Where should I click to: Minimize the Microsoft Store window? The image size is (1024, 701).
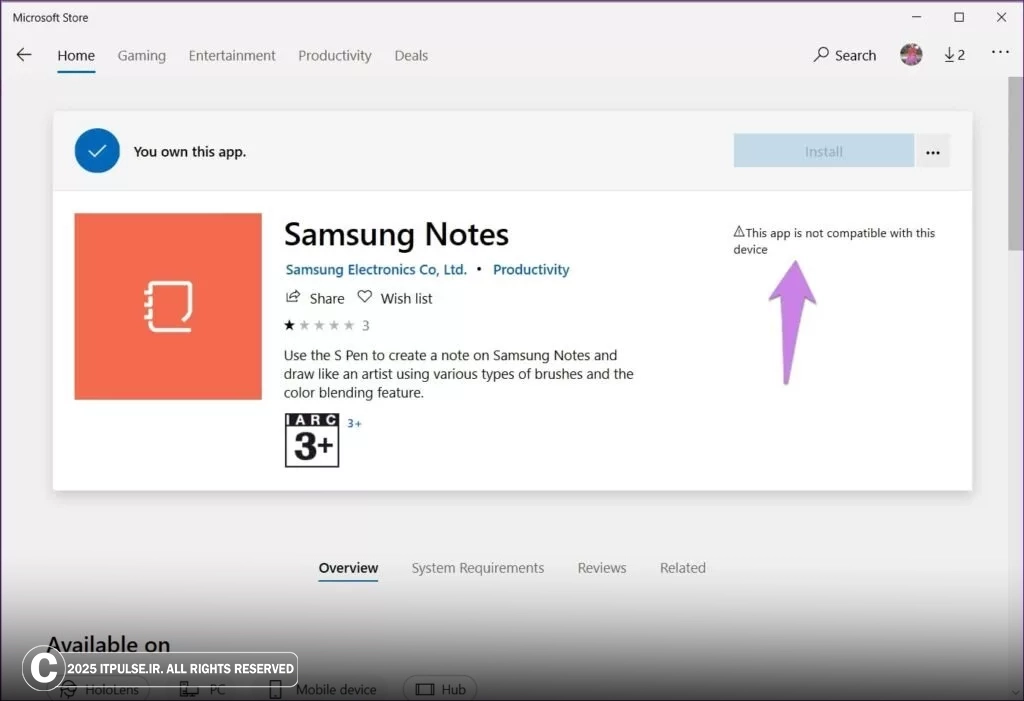click(x=917, y=17)
